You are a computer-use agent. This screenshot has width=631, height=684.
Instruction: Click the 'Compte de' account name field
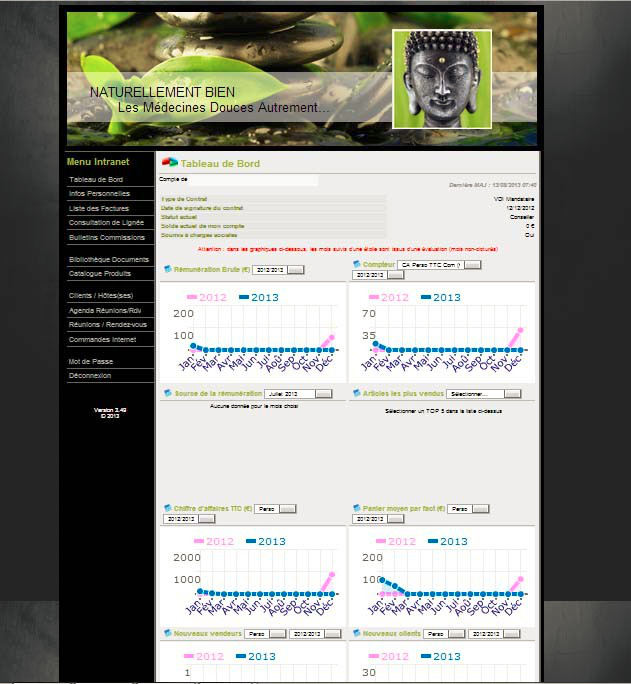(x=253, y=180)
